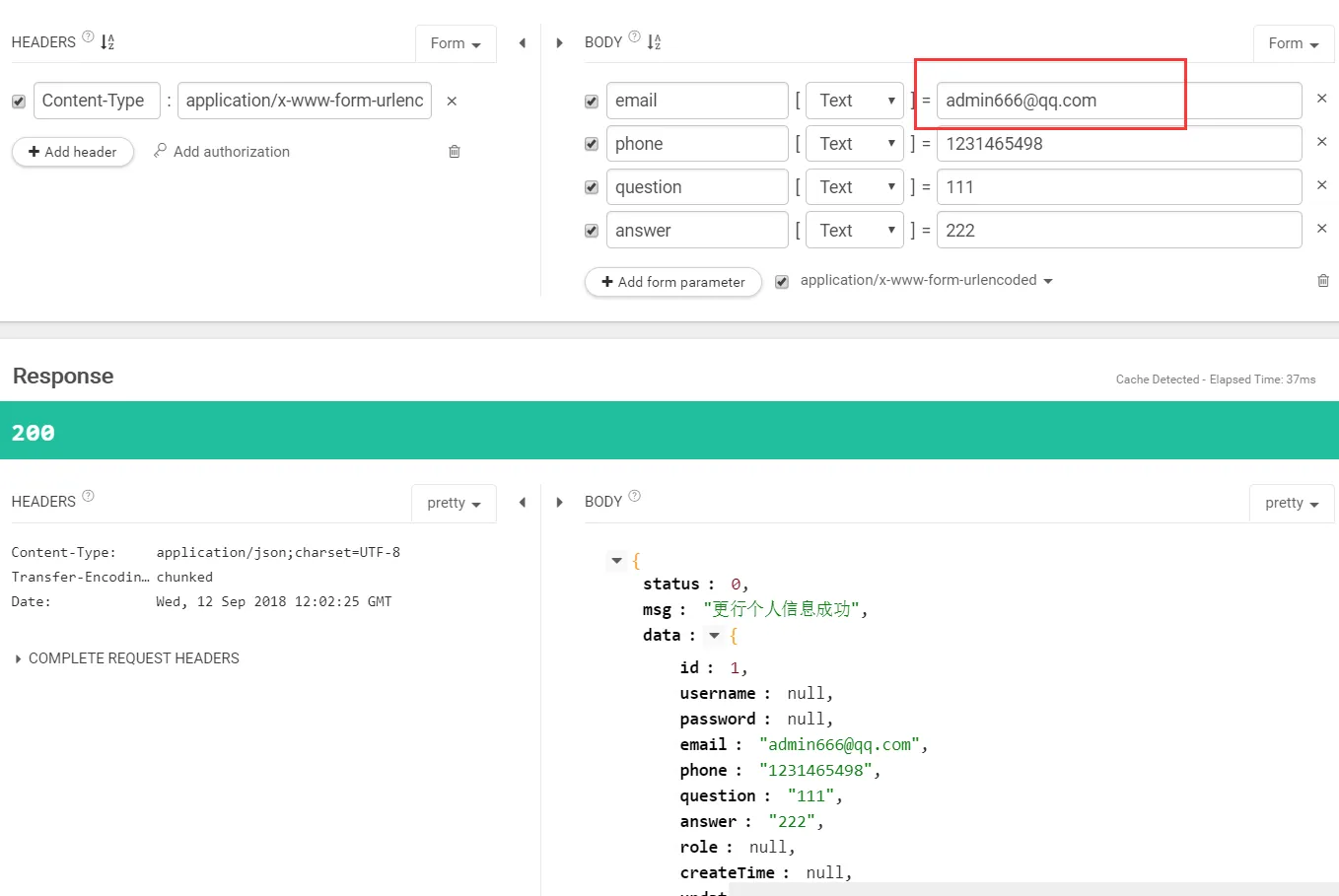The height and width of the screenshot is (896, 1339).
Task: Edit the 222 value field
Action: pos(1119,231)
